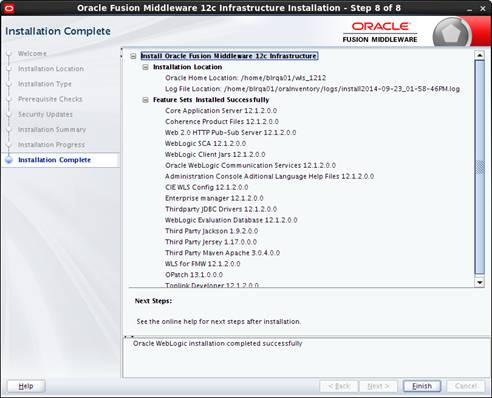Close the installer window
This screenshot has width=492, height=398.
483,9
